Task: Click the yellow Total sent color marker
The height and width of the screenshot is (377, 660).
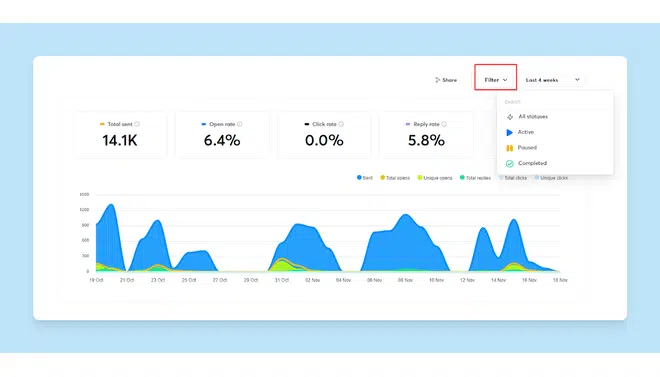Action: (102, 124)
